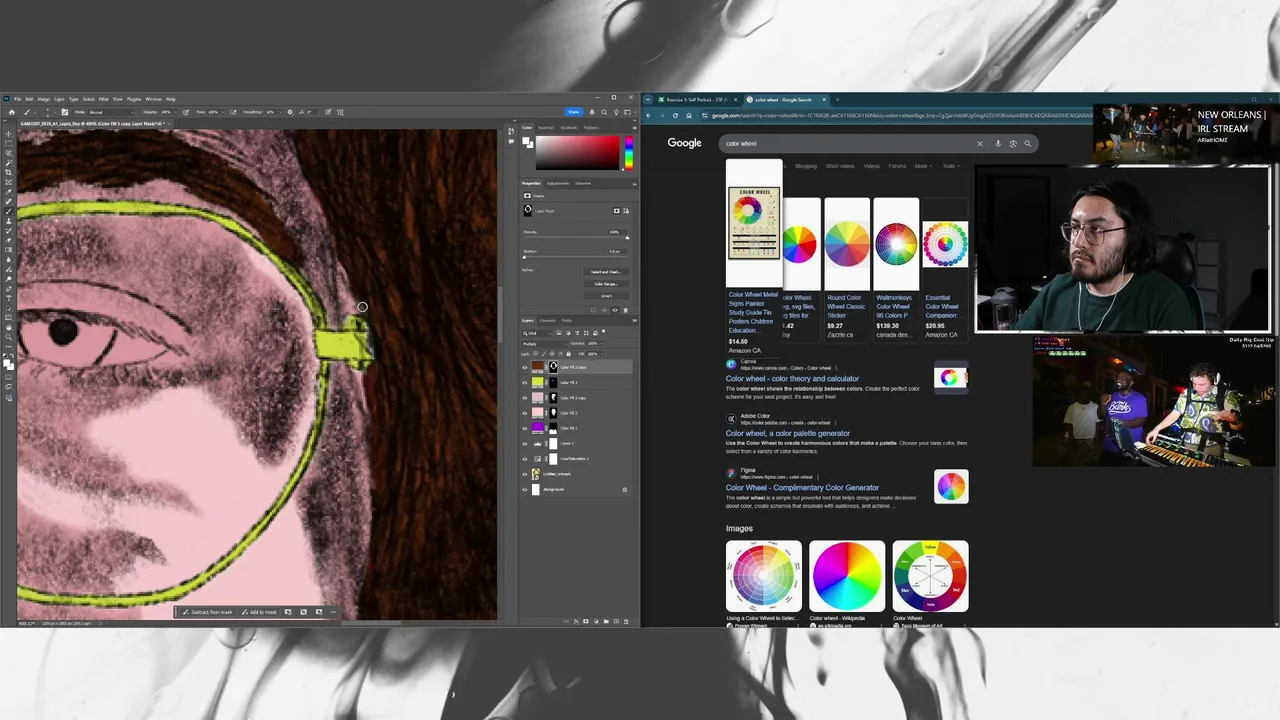The height and width of the screenshot is (720, 1280).
Task: Toggle visibility of Hue/Saturation 1 layer
Action: pyautogui.click(x=525, y=459)
